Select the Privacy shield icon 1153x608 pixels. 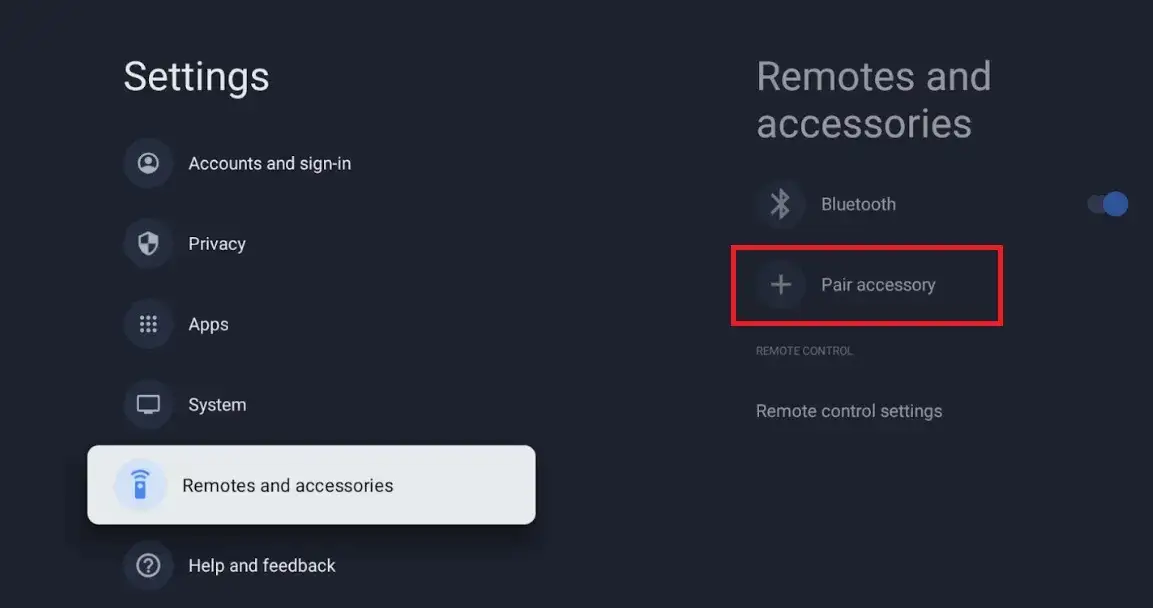point(147,243)
